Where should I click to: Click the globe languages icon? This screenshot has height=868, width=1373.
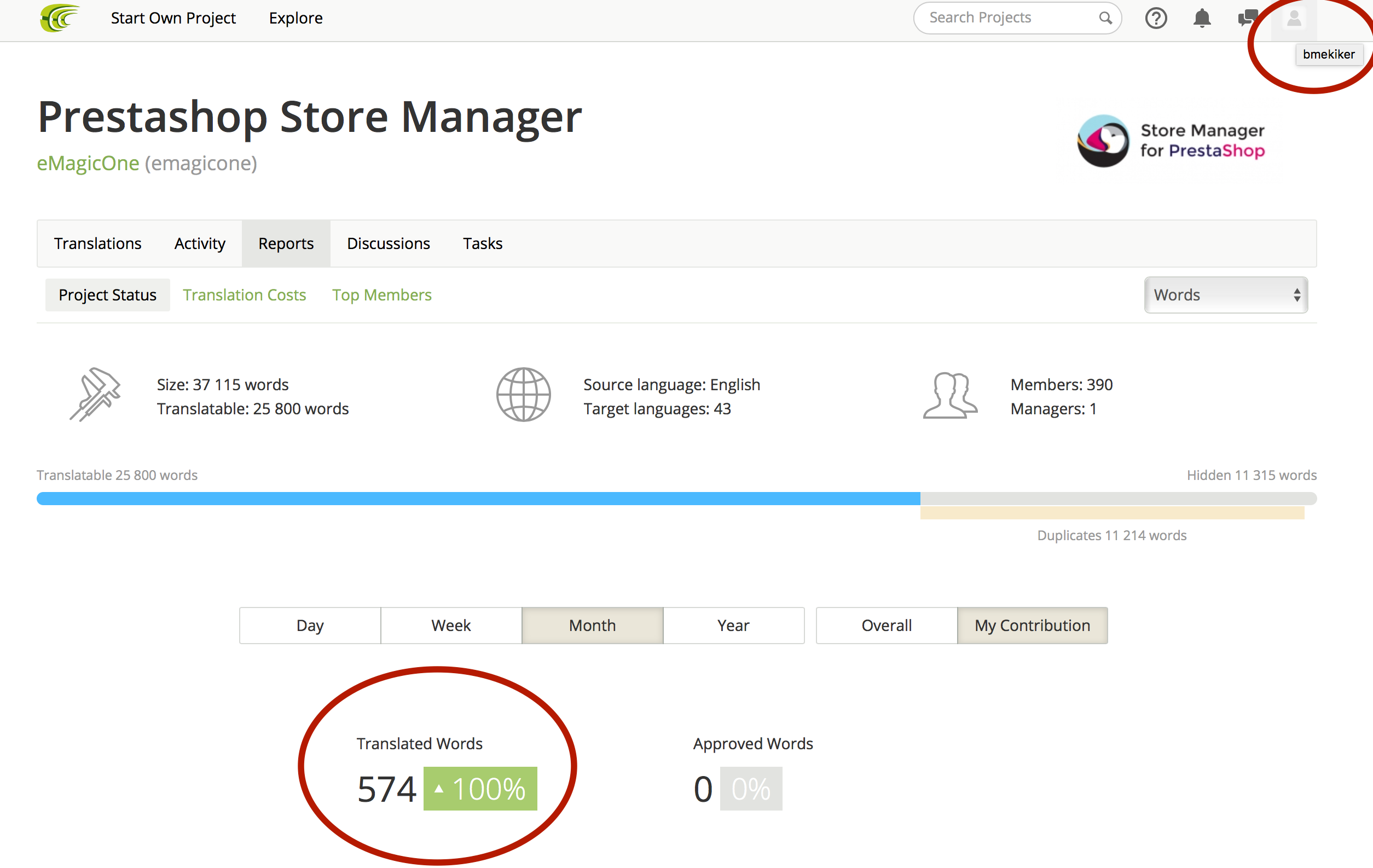523,395
